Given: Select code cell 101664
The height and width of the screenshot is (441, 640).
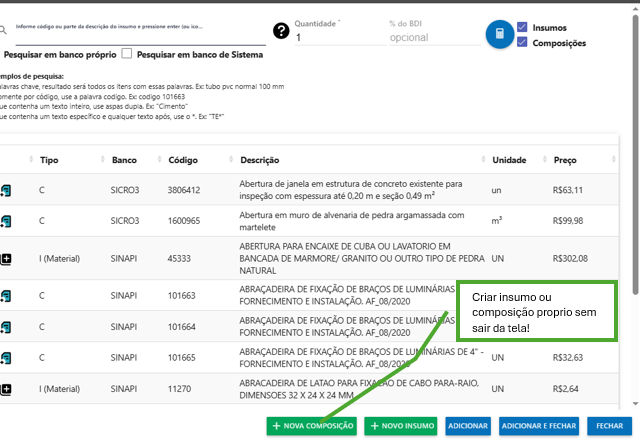Looking at the screenshot, I should tap(181, 327).
